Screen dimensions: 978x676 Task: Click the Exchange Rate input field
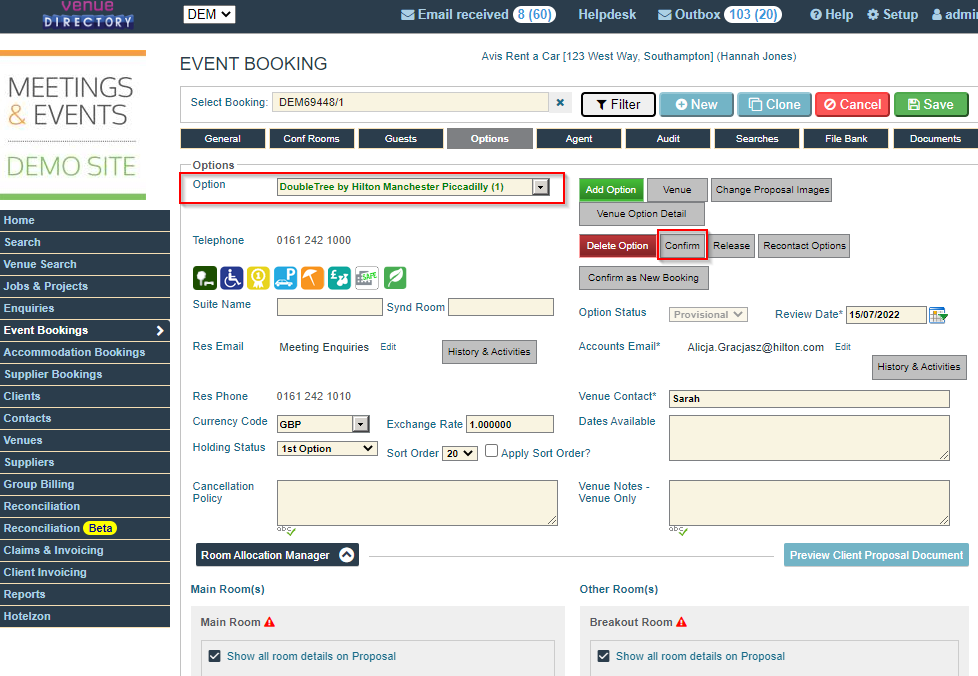click(510, 424)
